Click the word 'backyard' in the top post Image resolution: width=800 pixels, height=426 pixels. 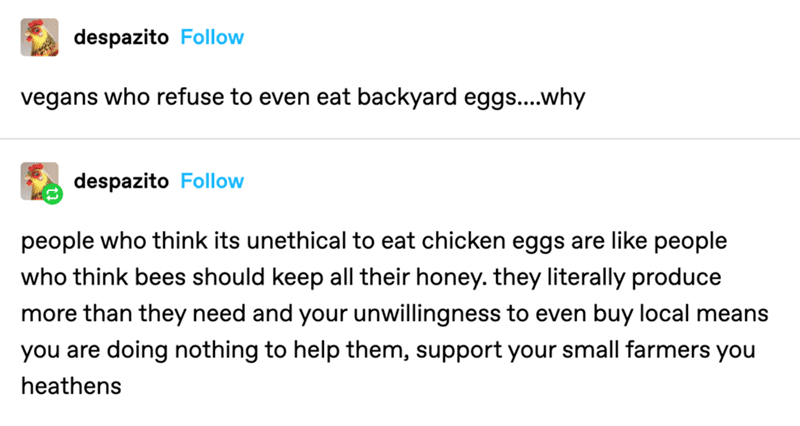tap(407, 97)
